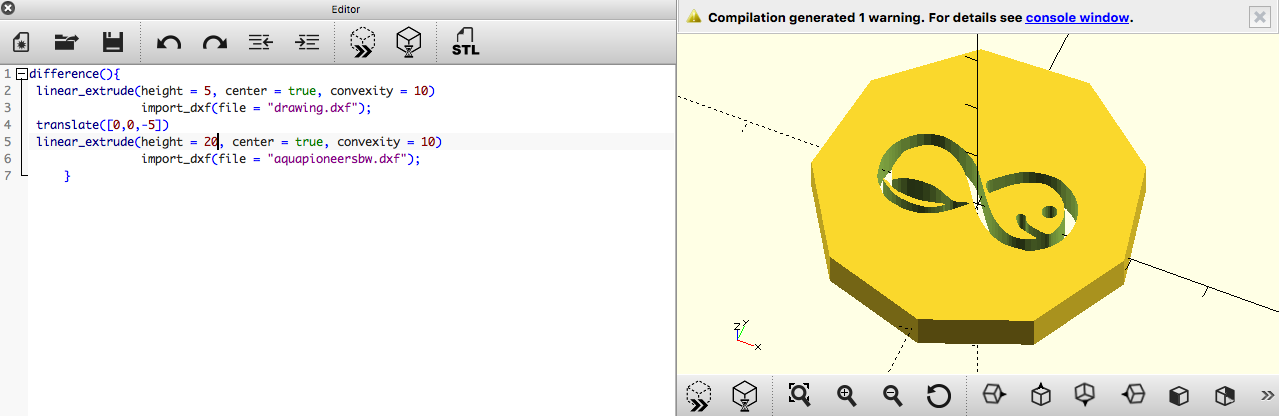
Task: Switch to the Back view
Action: 1224,395
